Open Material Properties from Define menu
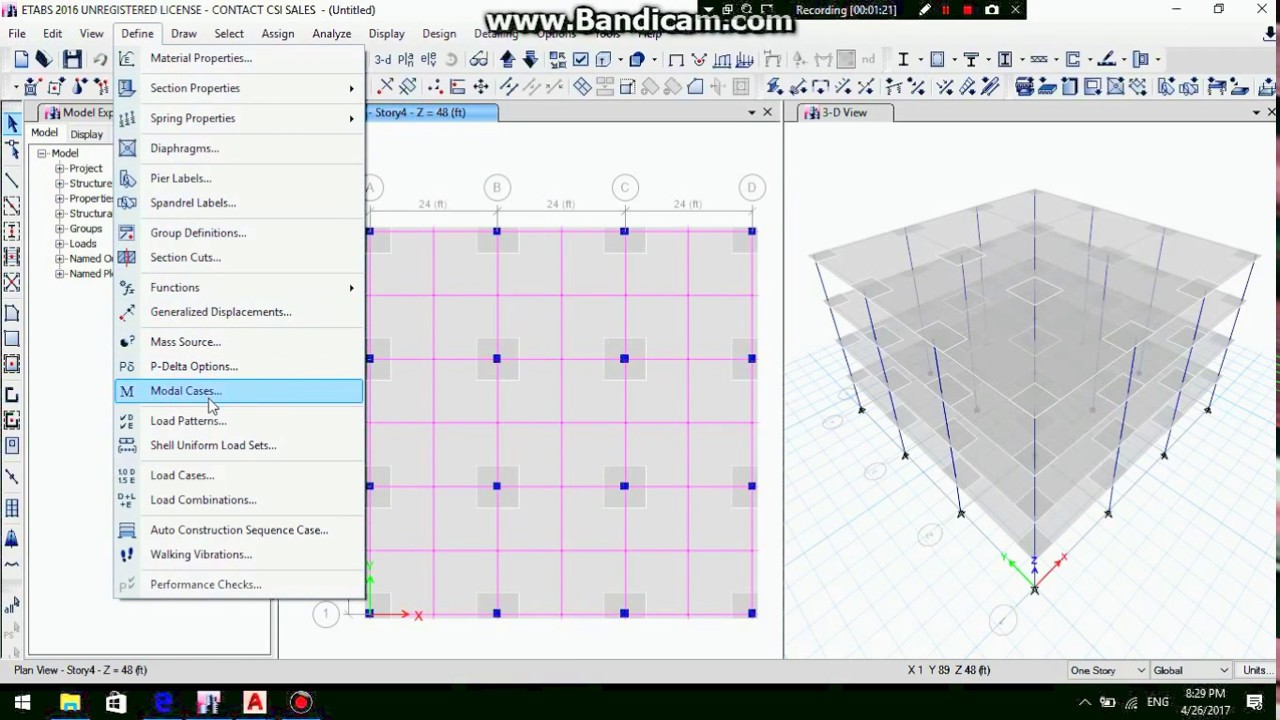The width and height of the screenshot is (1280, 720). coord(239,58)
